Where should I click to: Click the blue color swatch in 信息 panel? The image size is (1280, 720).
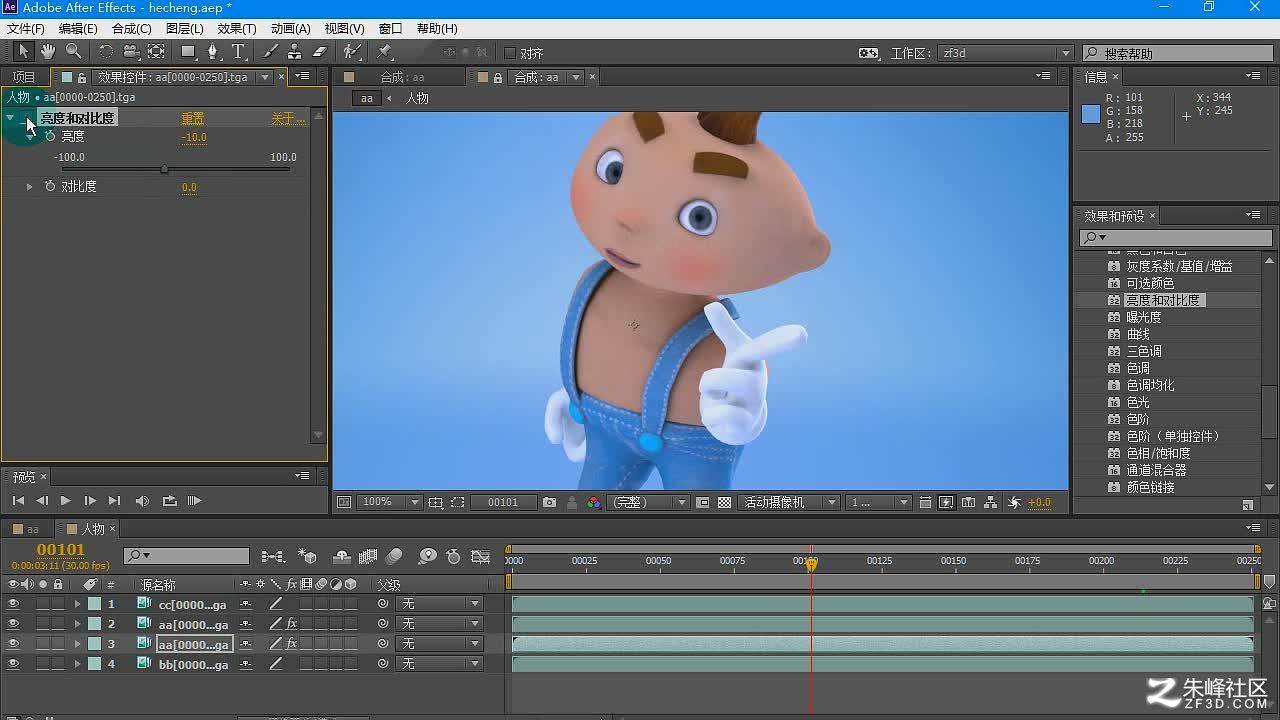(x=1091, y=114)
